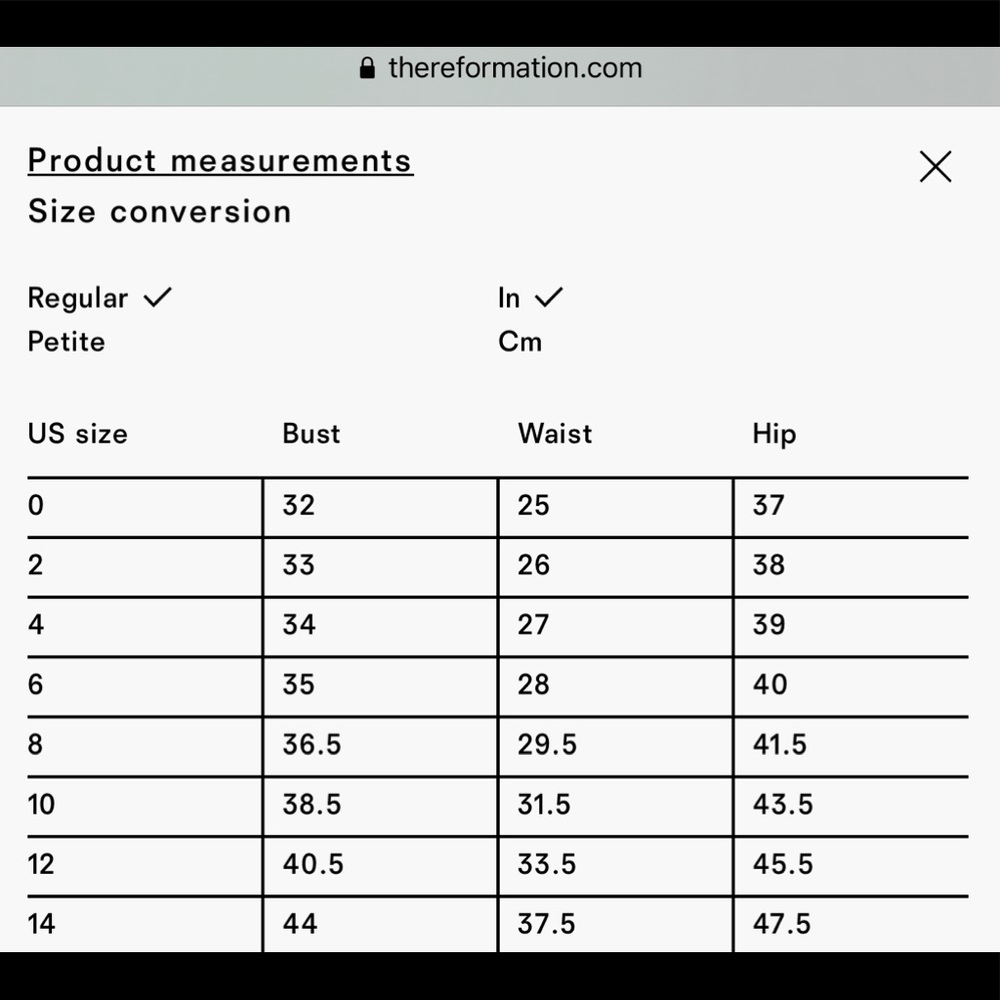Click the Waist column header
1000x1000 pixels.
tap(555, 434)
